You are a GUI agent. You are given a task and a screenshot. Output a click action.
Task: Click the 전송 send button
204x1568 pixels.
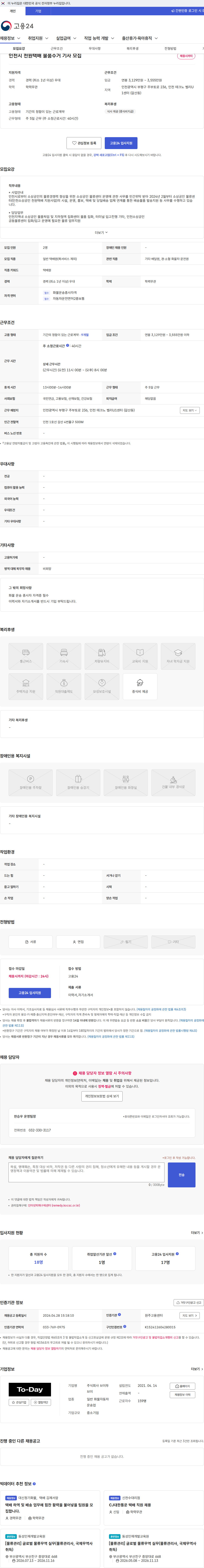click(181, 1175)
